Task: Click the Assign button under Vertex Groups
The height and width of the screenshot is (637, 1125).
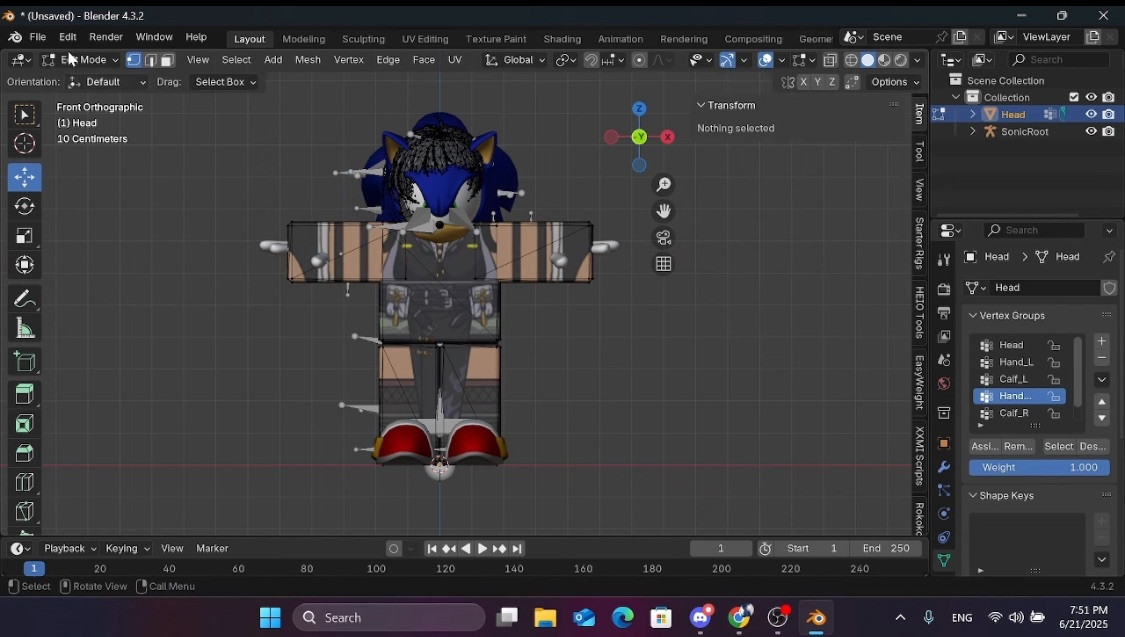Action: pos(984,447)
